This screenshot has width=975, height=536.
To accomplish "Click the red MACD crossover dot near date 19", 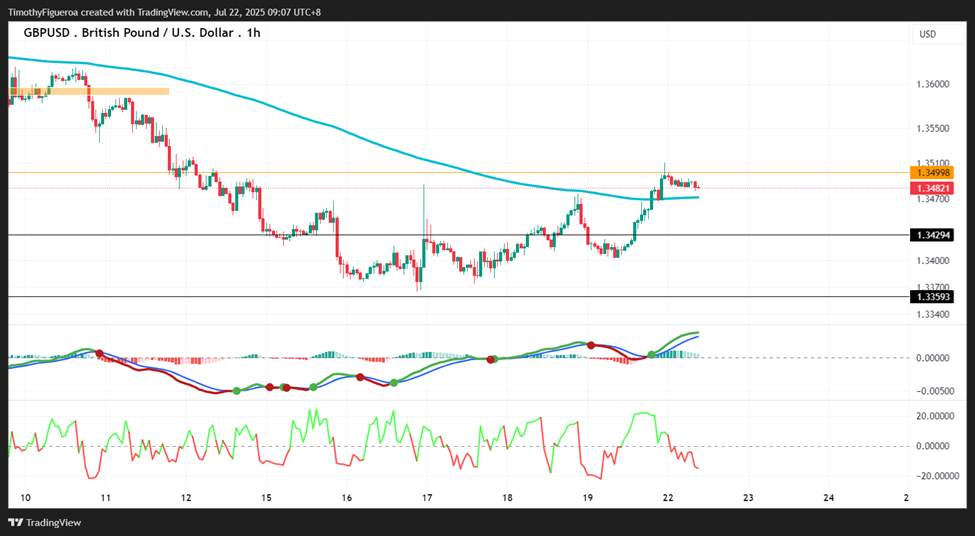I will [x=591, y=345].
